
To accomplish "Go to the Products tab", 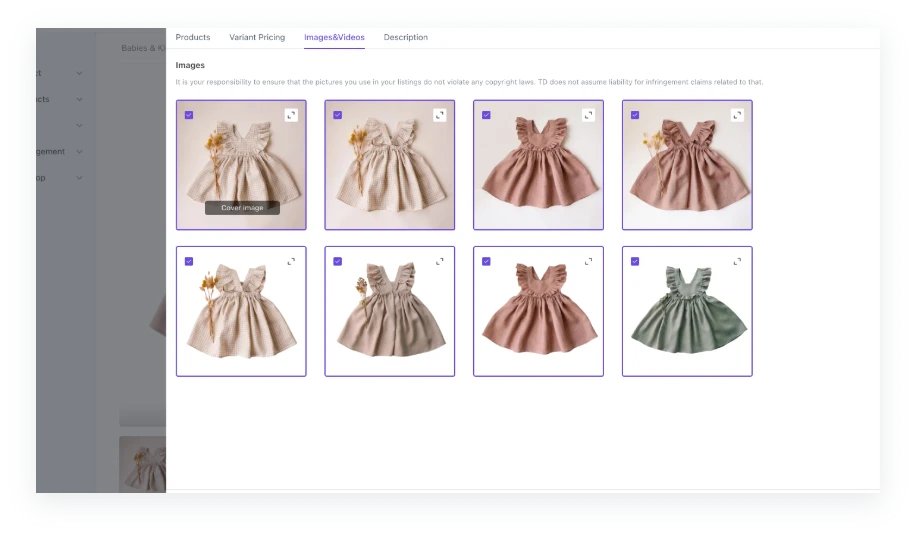I will click(193, 37).
